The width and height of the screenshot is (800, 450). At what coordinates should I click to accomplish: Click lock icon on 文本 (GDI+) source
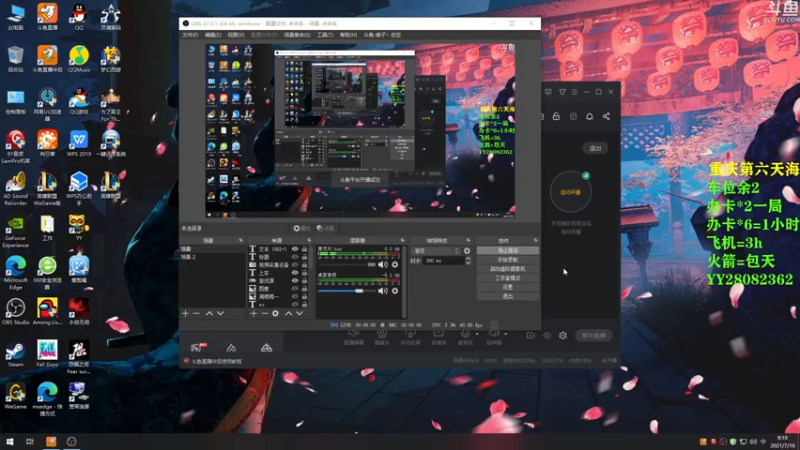click(304, 249)
